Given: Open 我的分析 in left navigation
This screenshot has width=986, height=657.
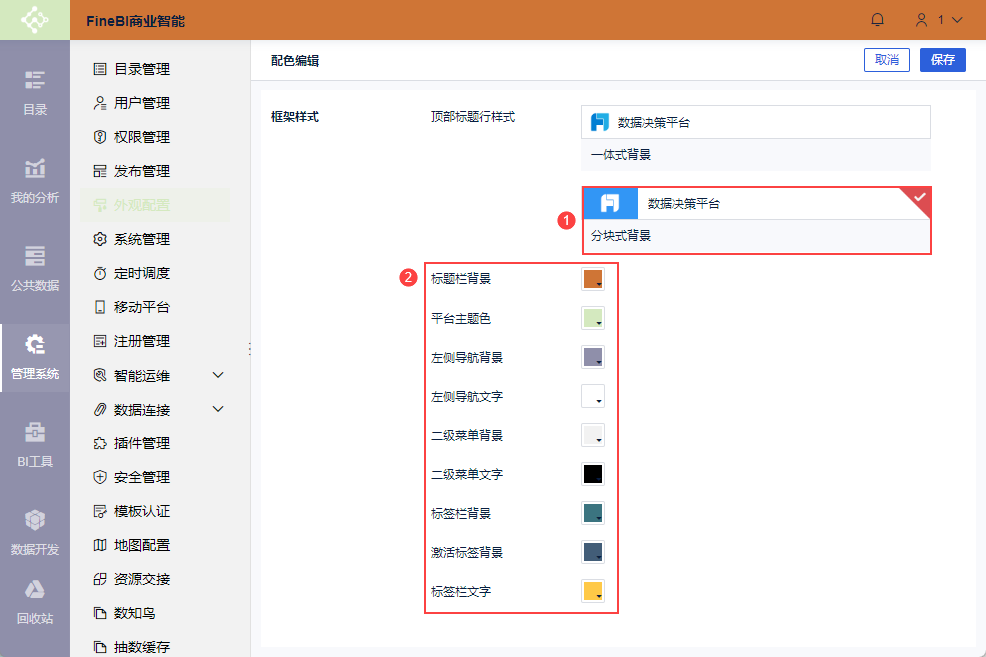Looking at the screenshot, I should point(35,182).
